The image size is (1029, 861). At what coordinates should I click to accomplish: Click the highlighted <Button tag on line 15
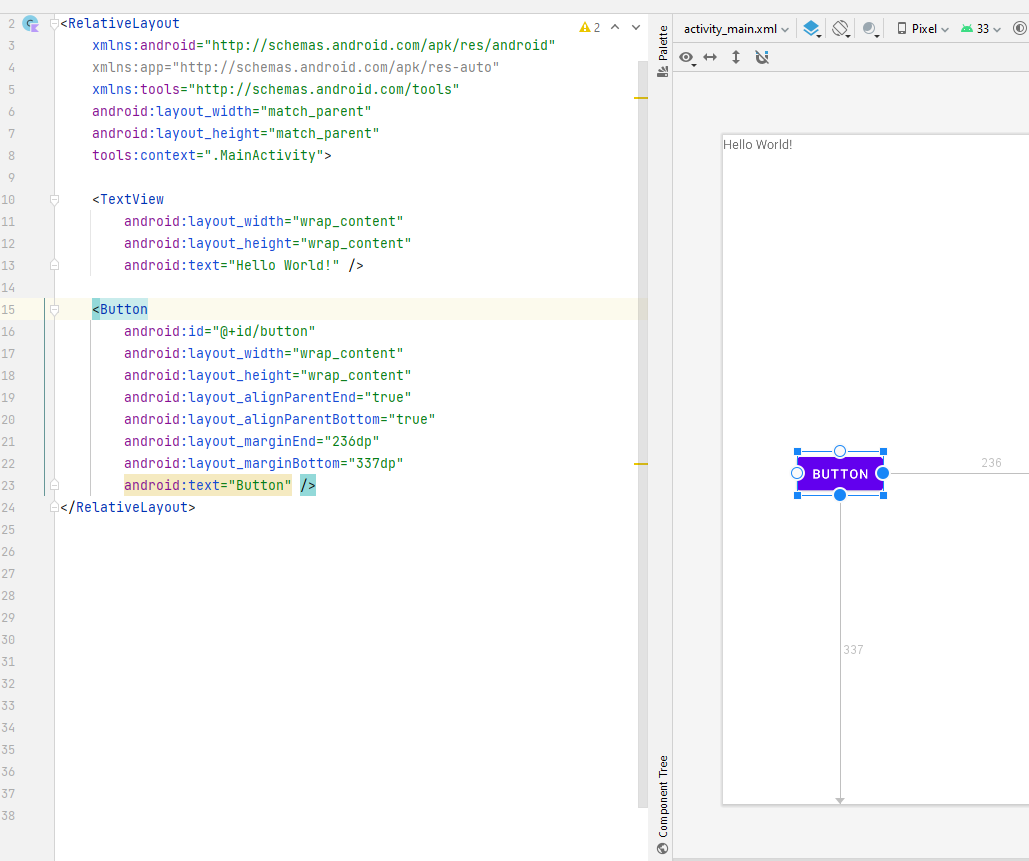(120, 309)
